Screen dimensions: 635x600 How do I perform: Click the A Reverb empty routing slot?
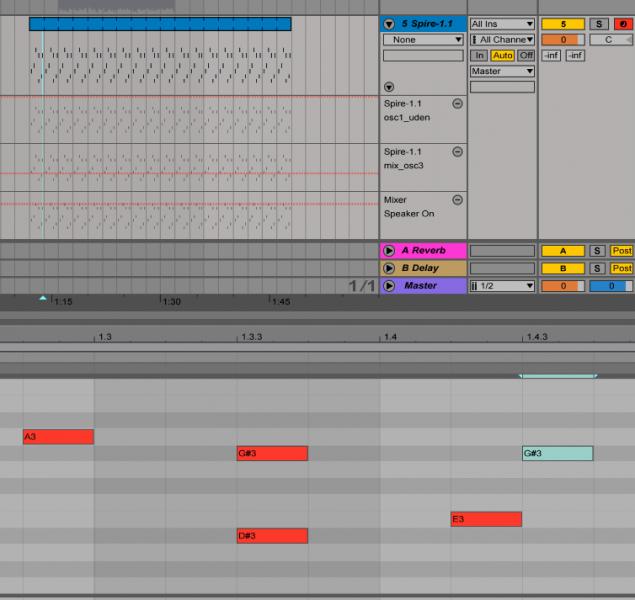[502, 251]
